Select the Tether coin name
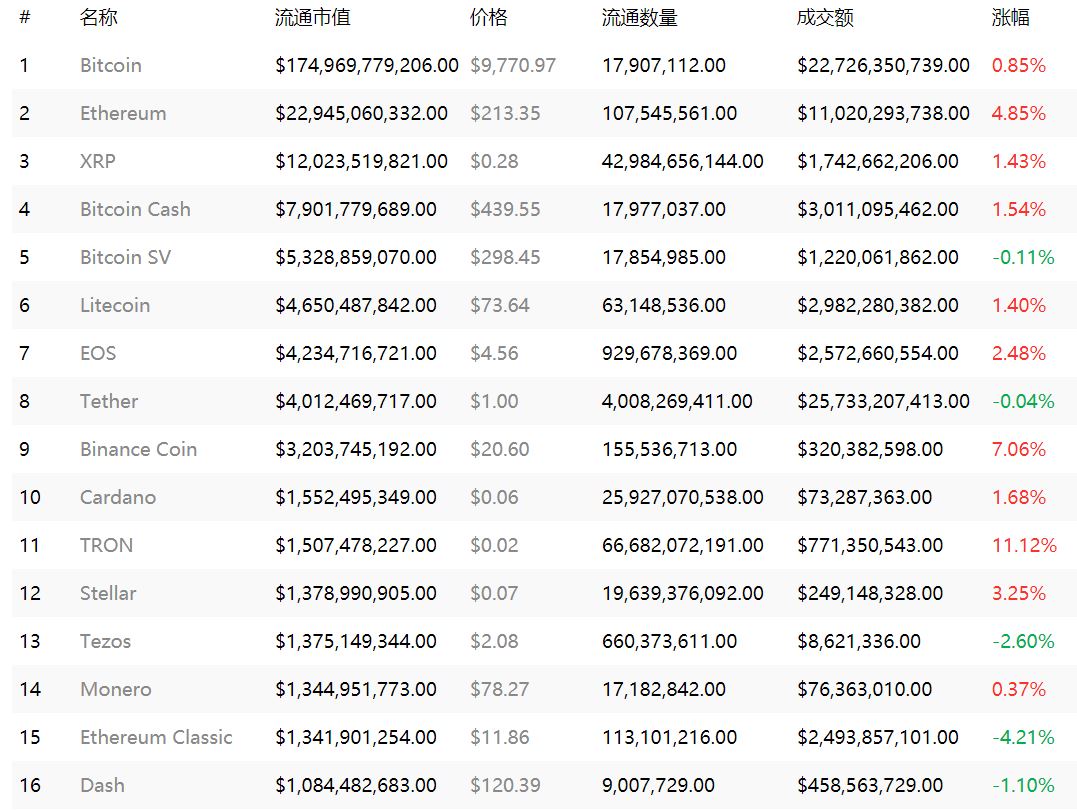The height and width of the screenshot is (811, 1077). click(109, 401)
